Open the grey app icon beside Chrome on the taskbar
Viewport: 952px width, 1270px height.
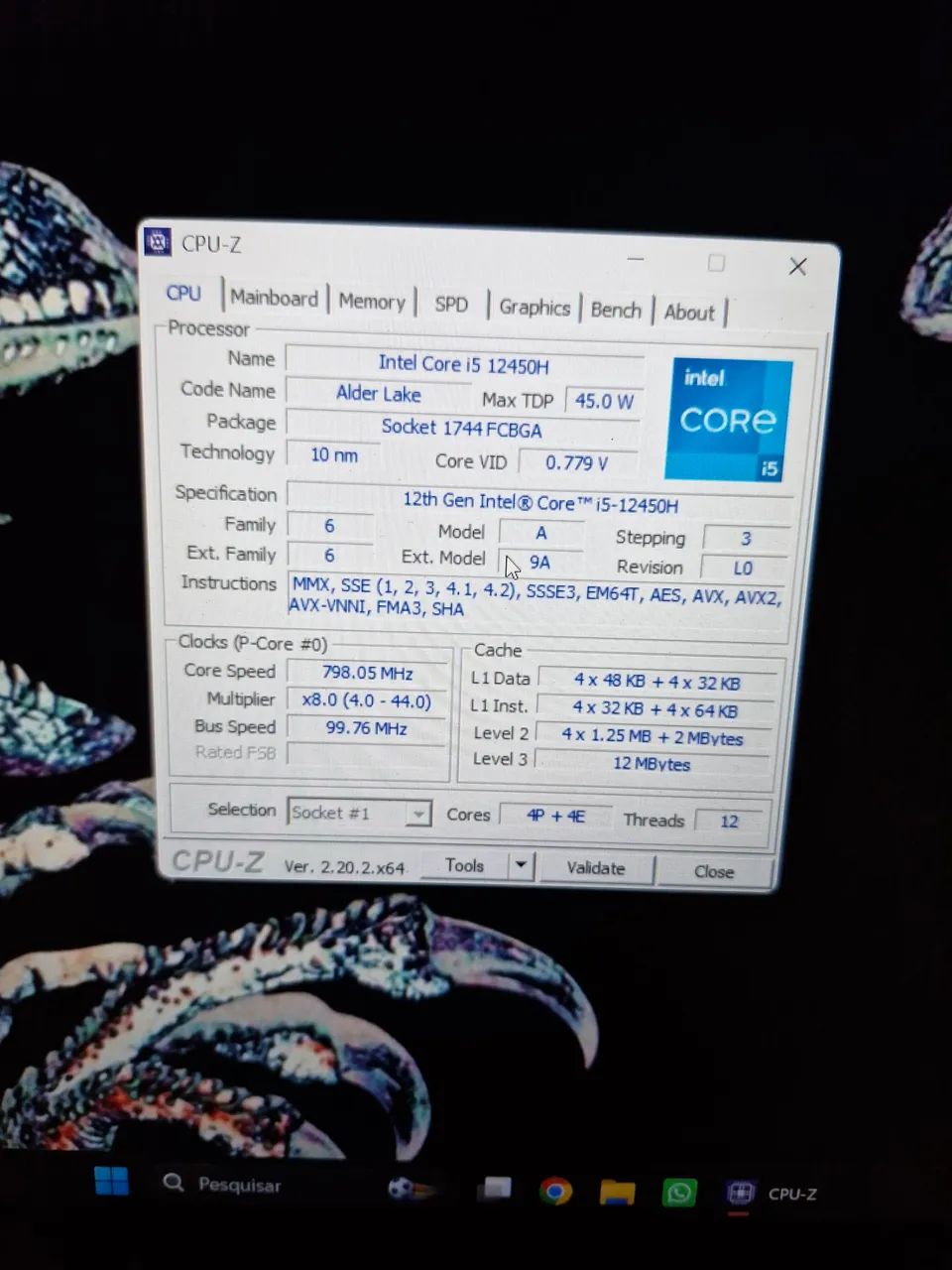pyautogui.click(x=494, y=1189)
